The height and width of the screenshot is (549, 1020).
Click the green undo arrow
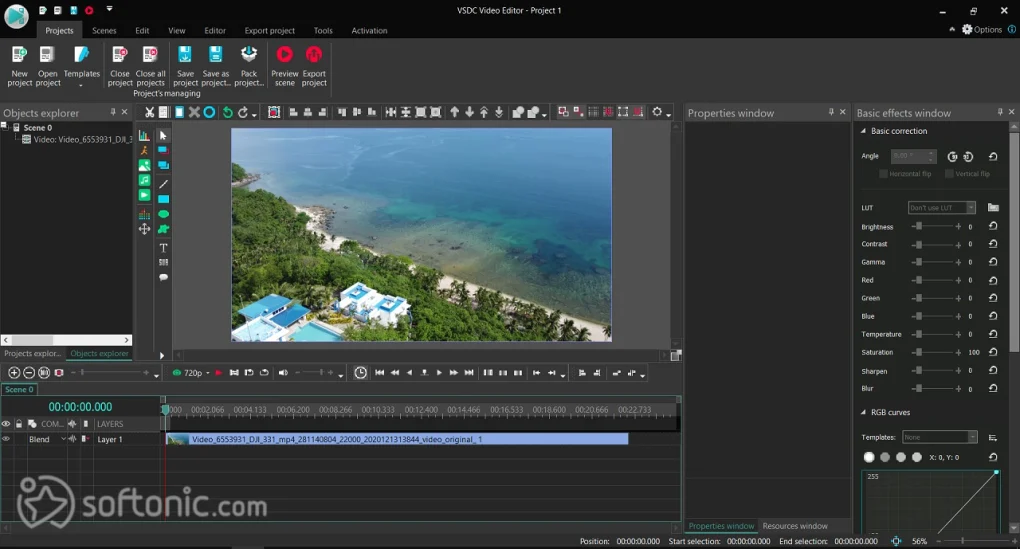[x=227, y=113]
